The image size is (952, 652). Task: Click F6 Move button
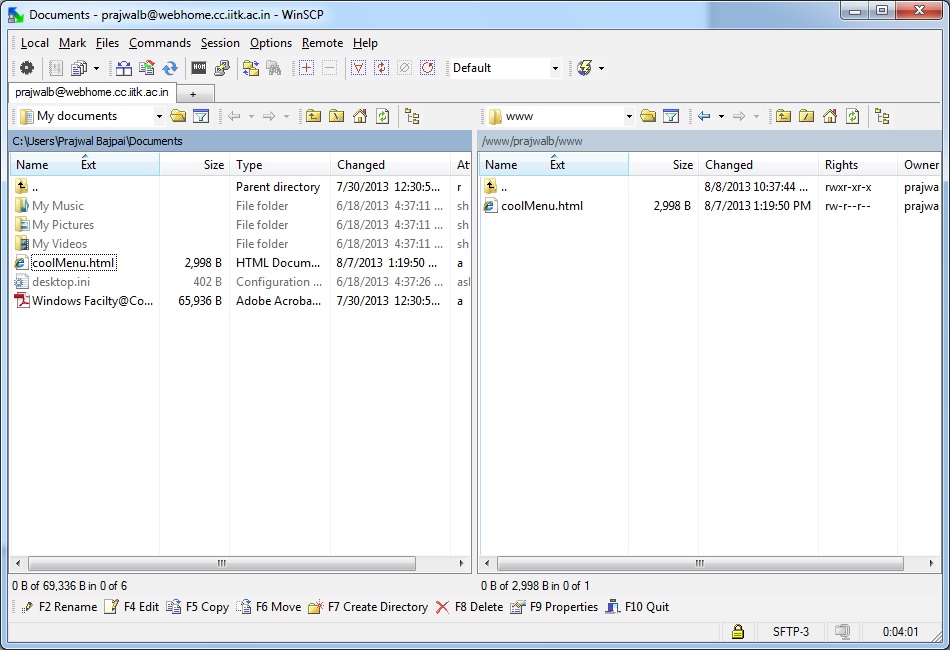click(x=269, y=606)
